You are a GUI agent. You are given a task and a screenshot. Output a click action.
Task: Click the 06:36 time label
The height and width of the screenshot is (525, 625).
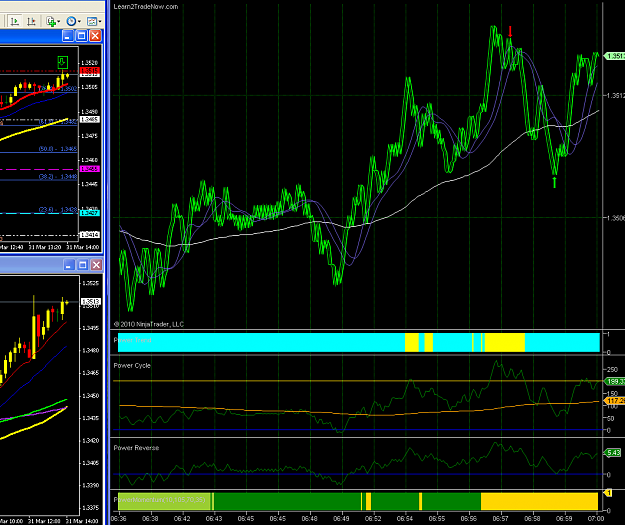point(118,518)
